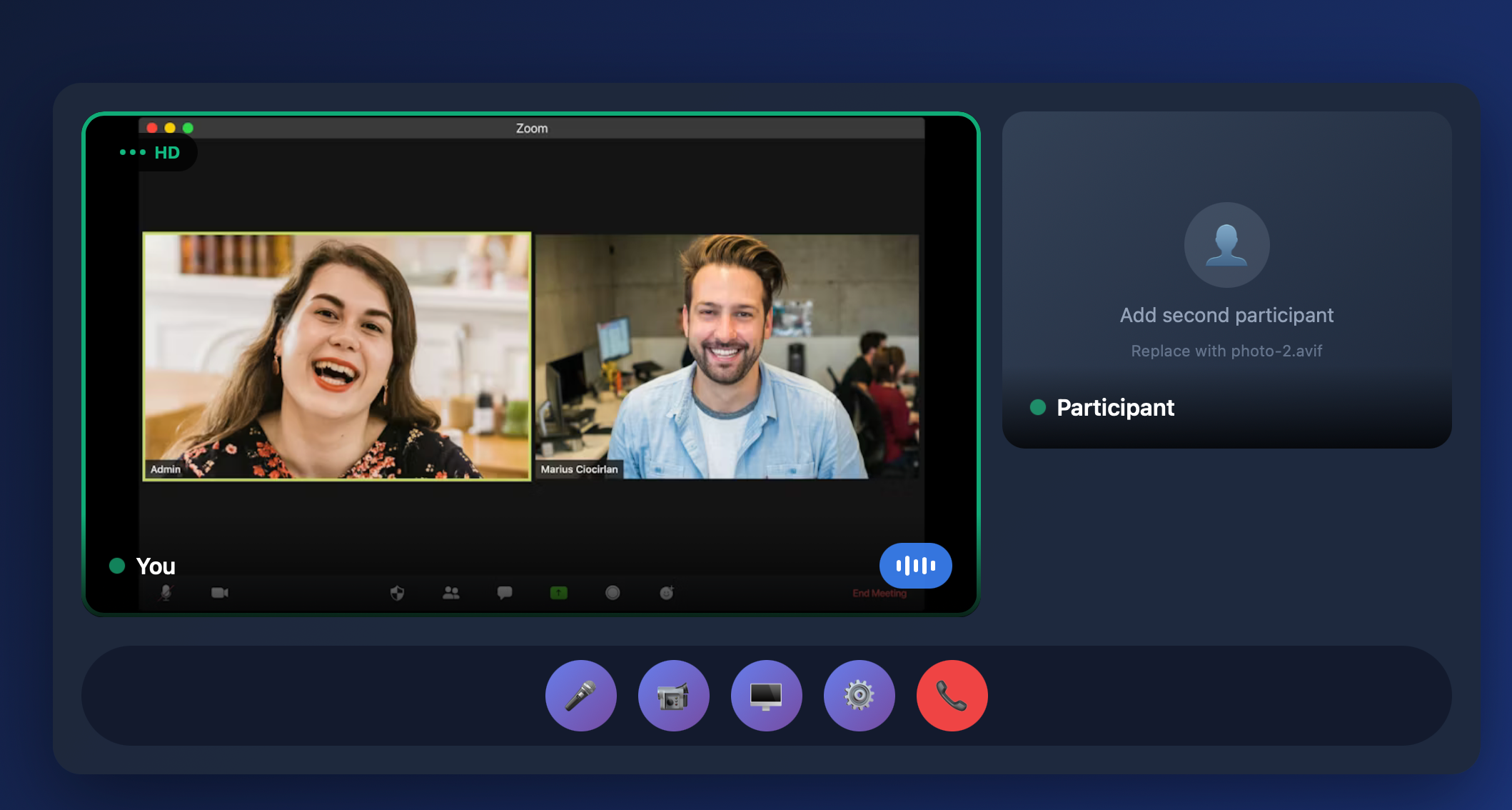This screenshot has height=810, width=1512.
Task: Click the blue audio waveform indicator
Action: pyautogui.click(x=915, y=566)
